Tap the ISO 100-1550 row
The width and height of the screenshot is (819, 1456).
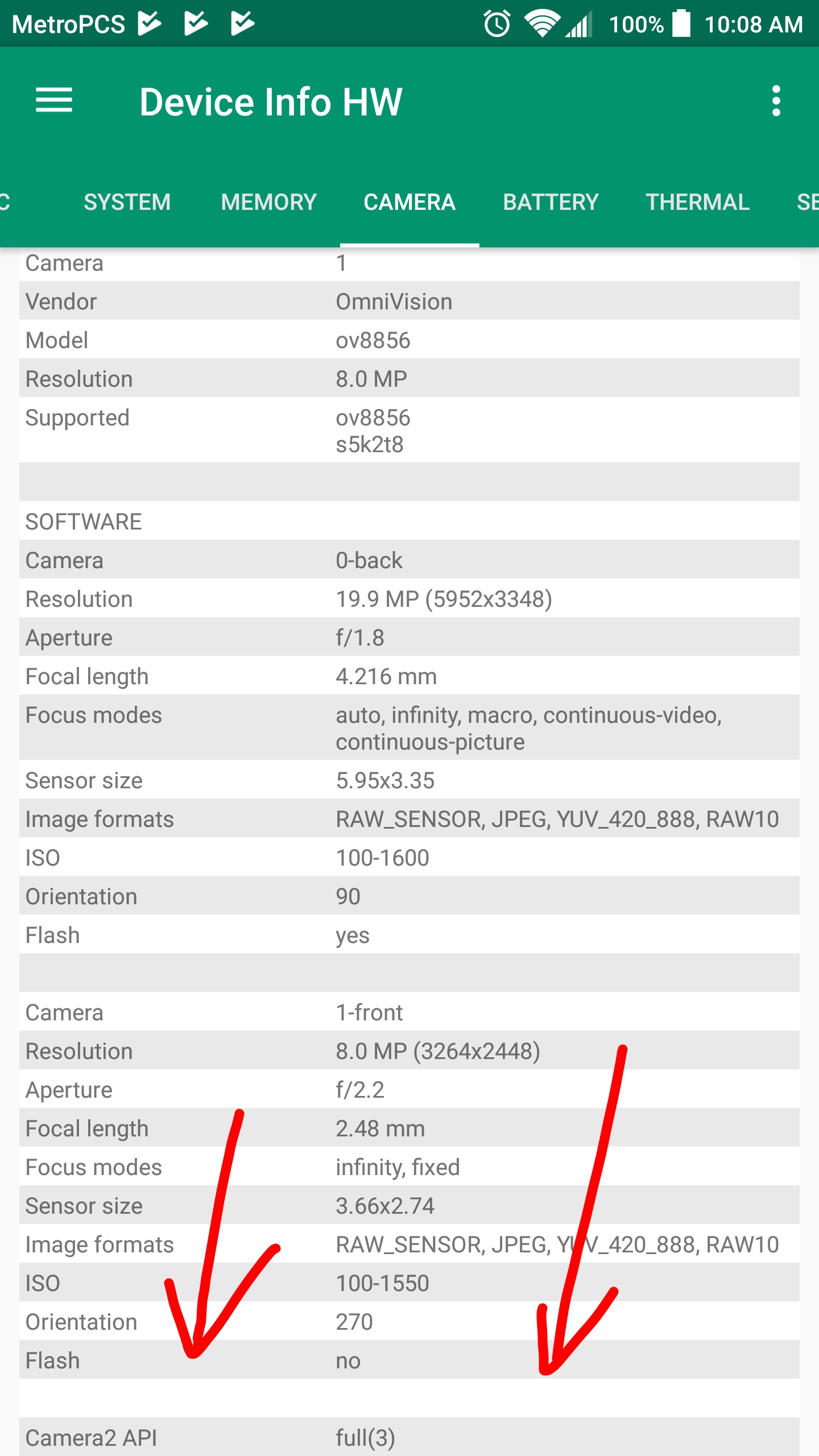(409, 1282)
